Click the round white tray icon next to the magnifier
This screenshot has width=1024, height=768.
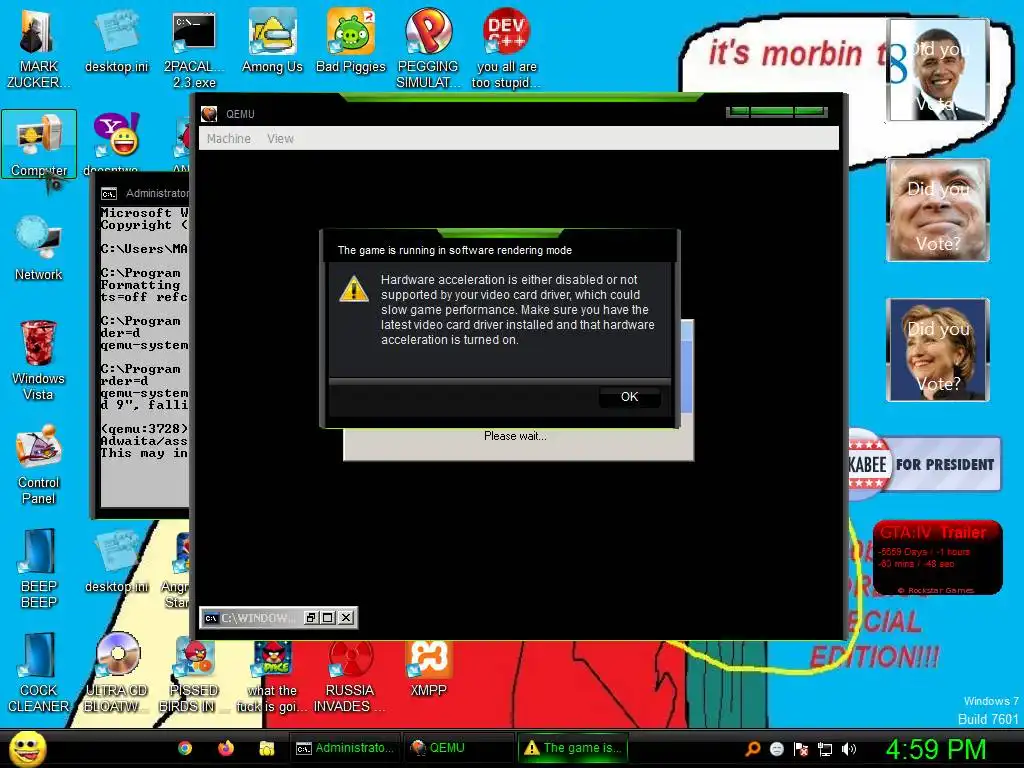point(776,749)
